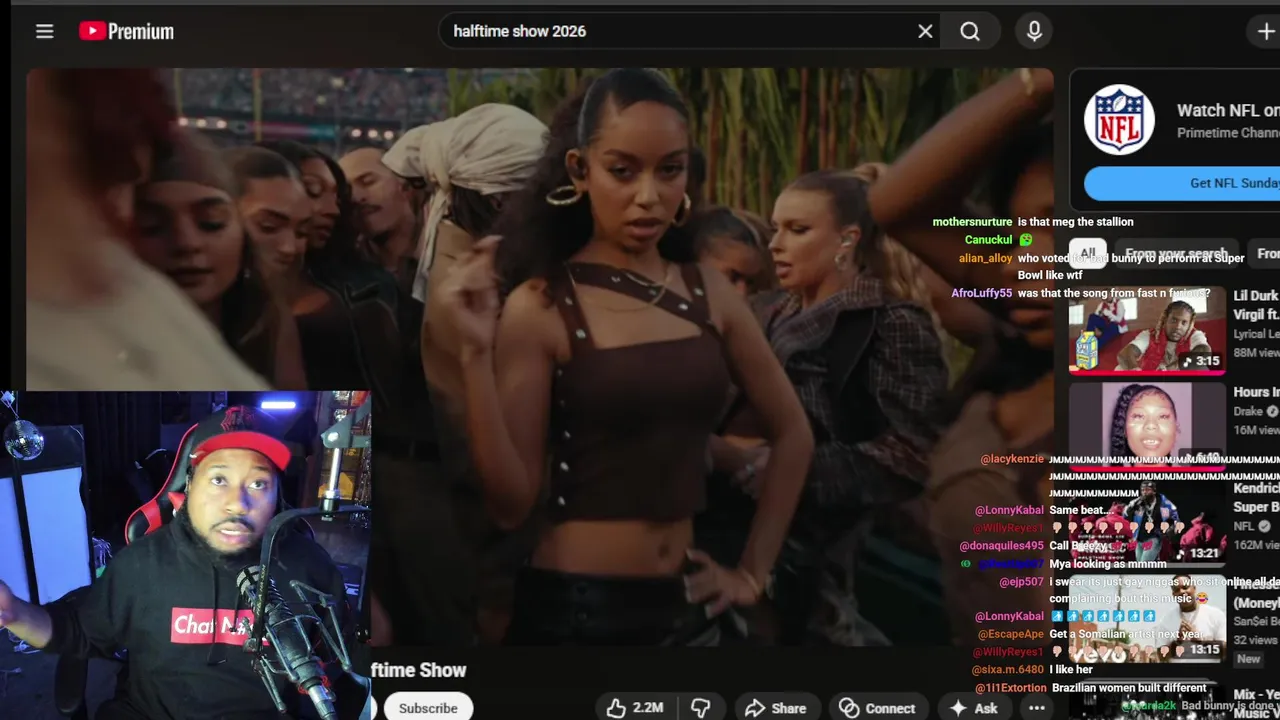Click chat username '@lacykenzie'
This screenshot has height=720, width=1280.
pyautogui.click(x=1012, y=459)
